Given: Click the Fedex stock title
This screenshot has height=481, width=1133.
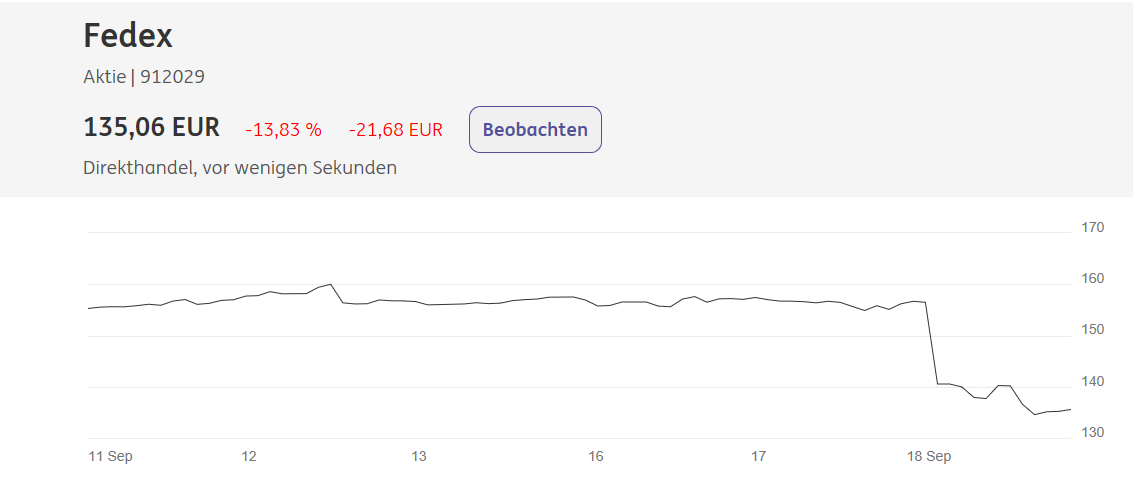Looking at the screenshot, I should 128,36.
